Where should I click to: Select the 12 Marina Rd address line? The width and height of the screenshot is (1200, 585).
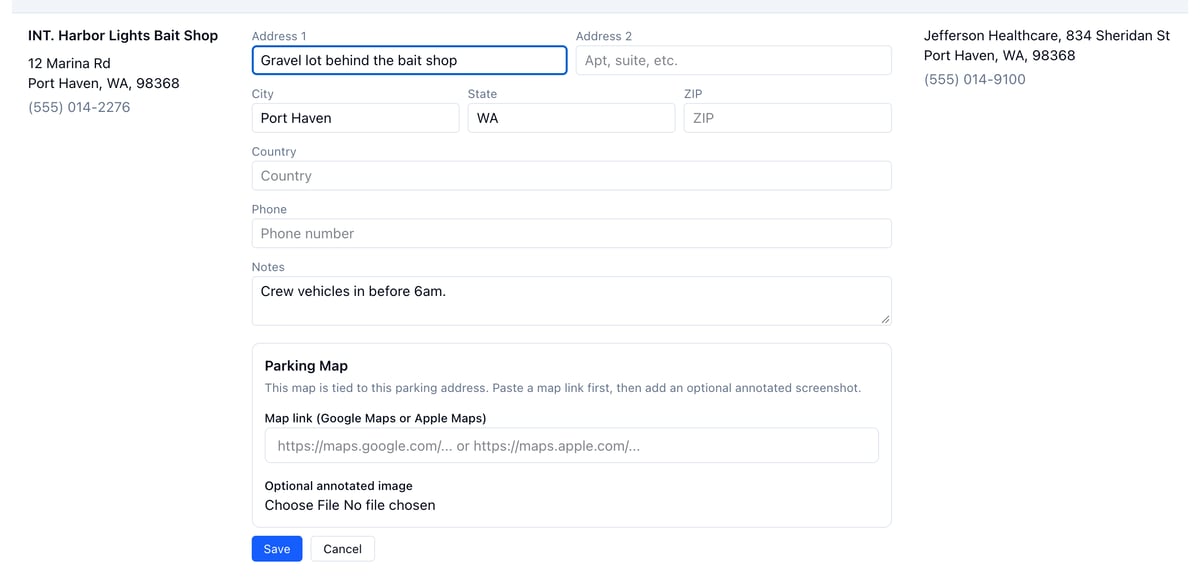[x=69, y=63]
